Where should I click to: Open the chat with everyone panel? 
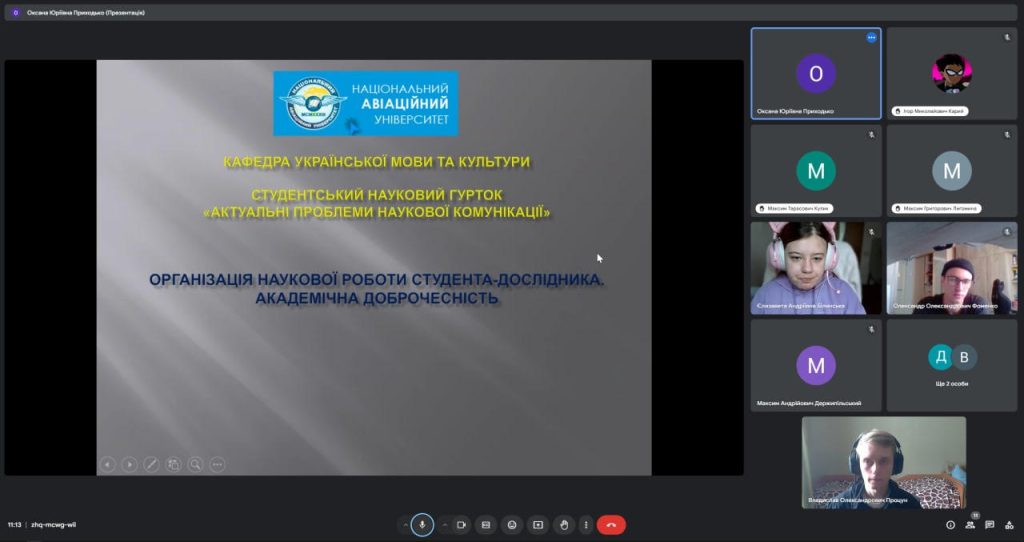989,524
